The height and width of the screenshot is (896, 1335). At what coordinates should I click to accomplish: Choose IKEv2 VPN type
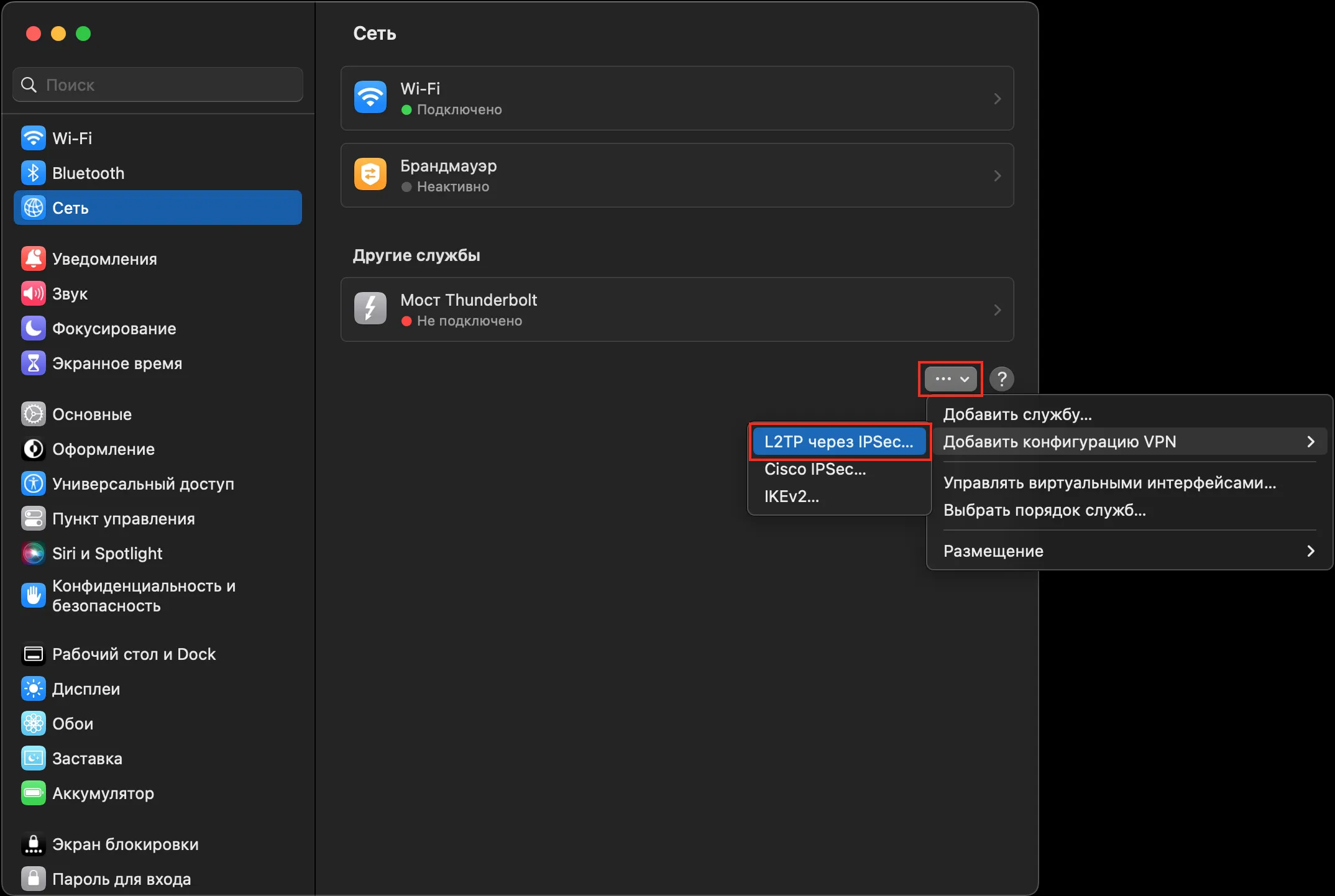coord(791,496)
